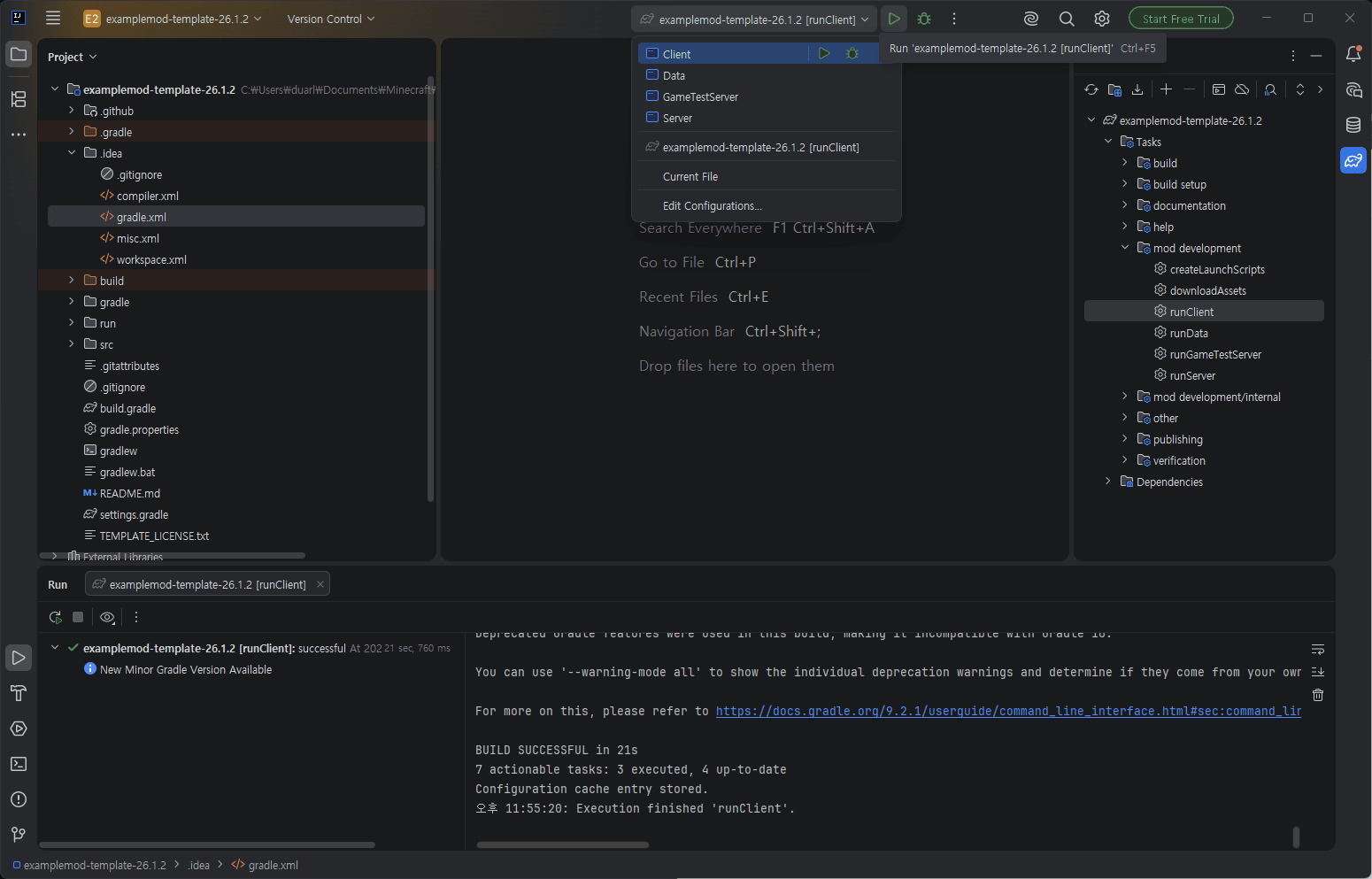
Task: Open the run configuration dropdown
Action: click(755, 19)
